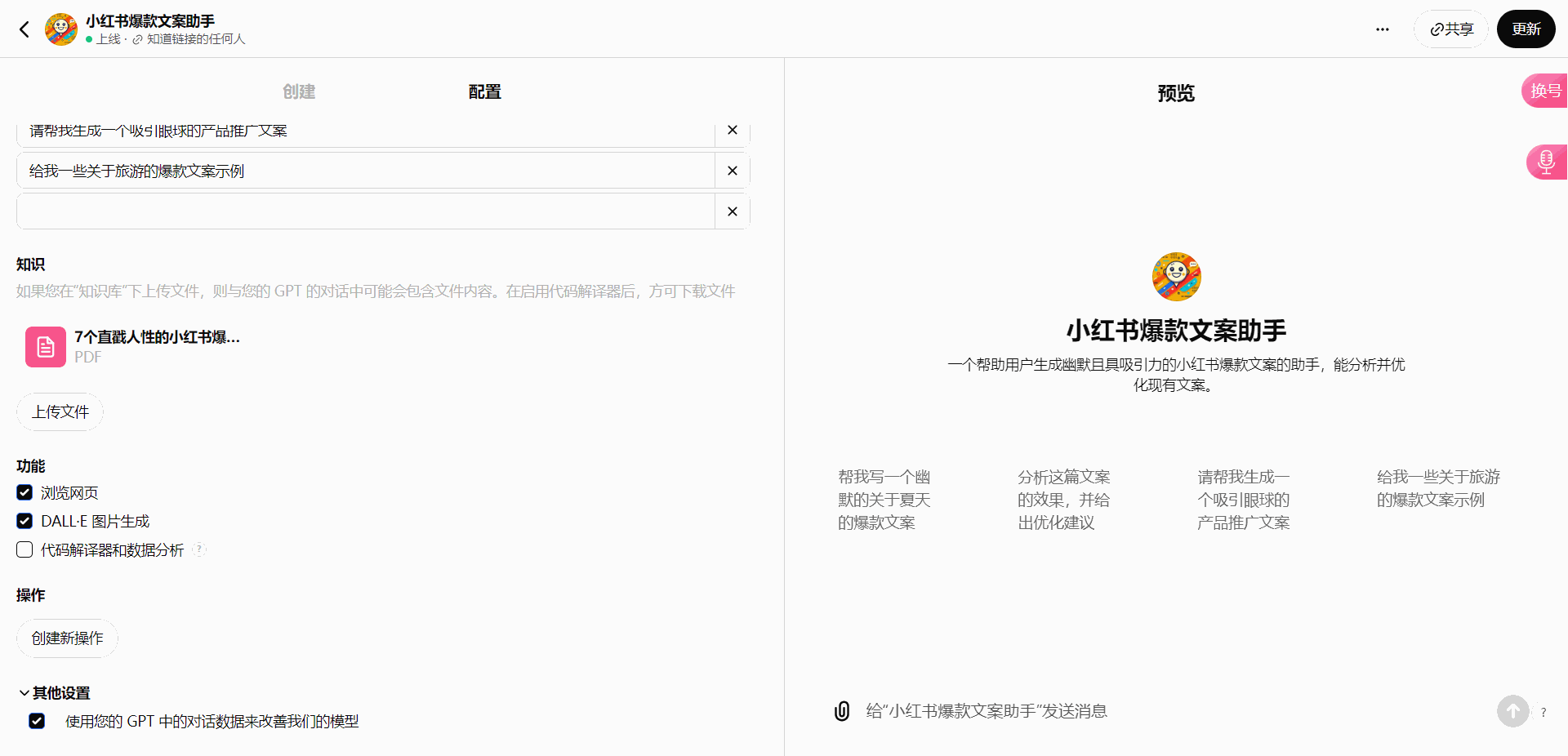Select the 配置 tab
Screen dimensions: 1568x756
click(x=484, y=91)
